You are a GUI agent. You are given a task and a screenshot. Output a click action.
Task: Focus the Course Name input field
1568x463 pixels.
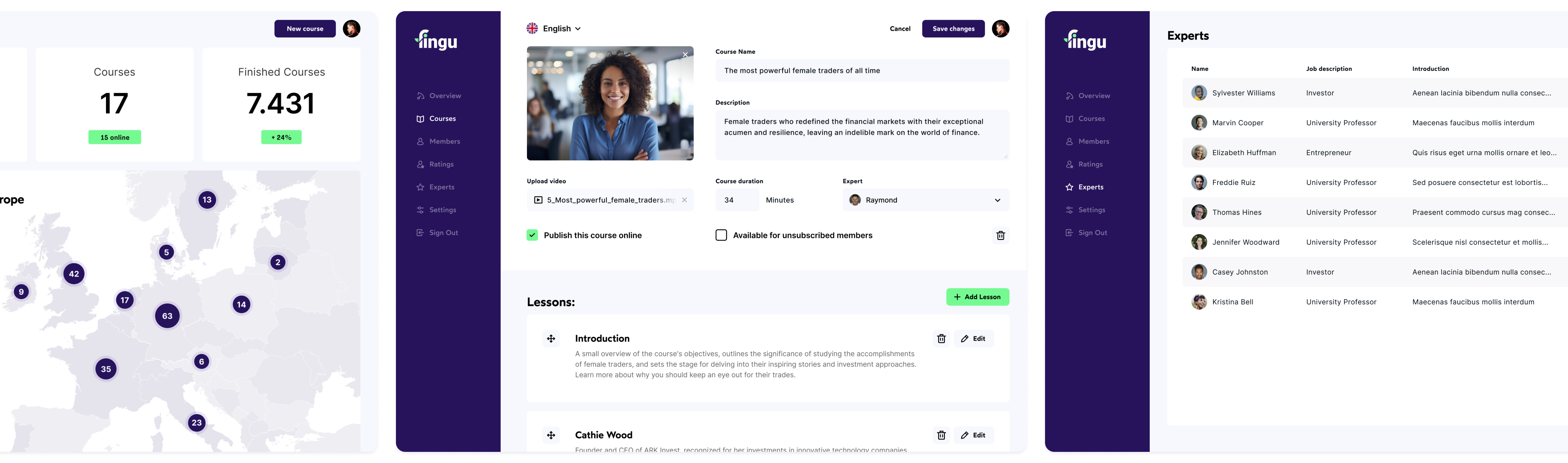pyautogui.click(x=862, y=71)
